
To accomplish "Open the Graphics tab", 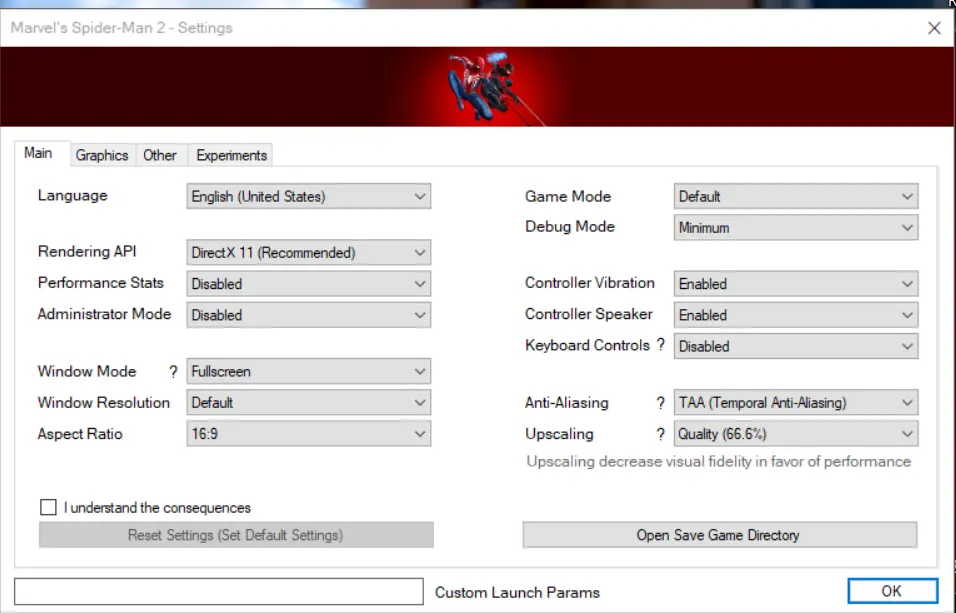I will pyautogui.click(x=102, y=156).
